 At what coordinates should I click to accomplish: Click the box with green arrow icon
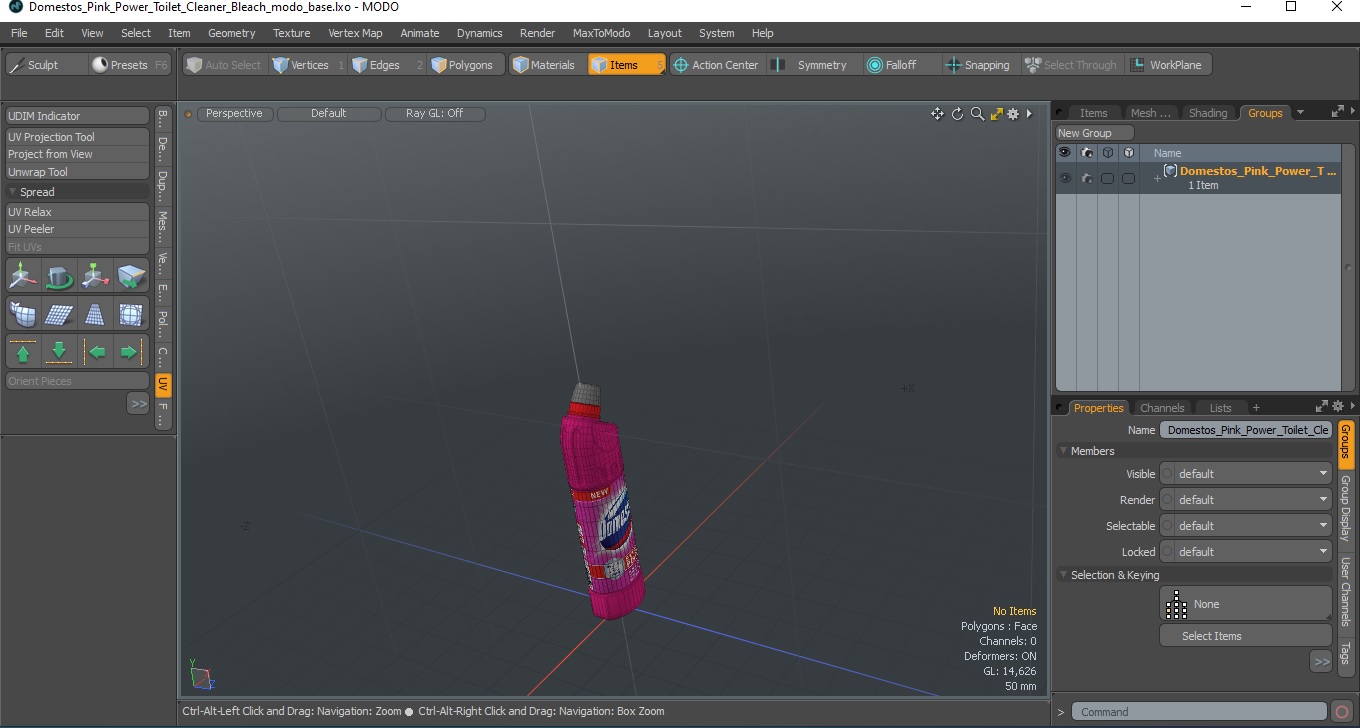tap(131, 276)
